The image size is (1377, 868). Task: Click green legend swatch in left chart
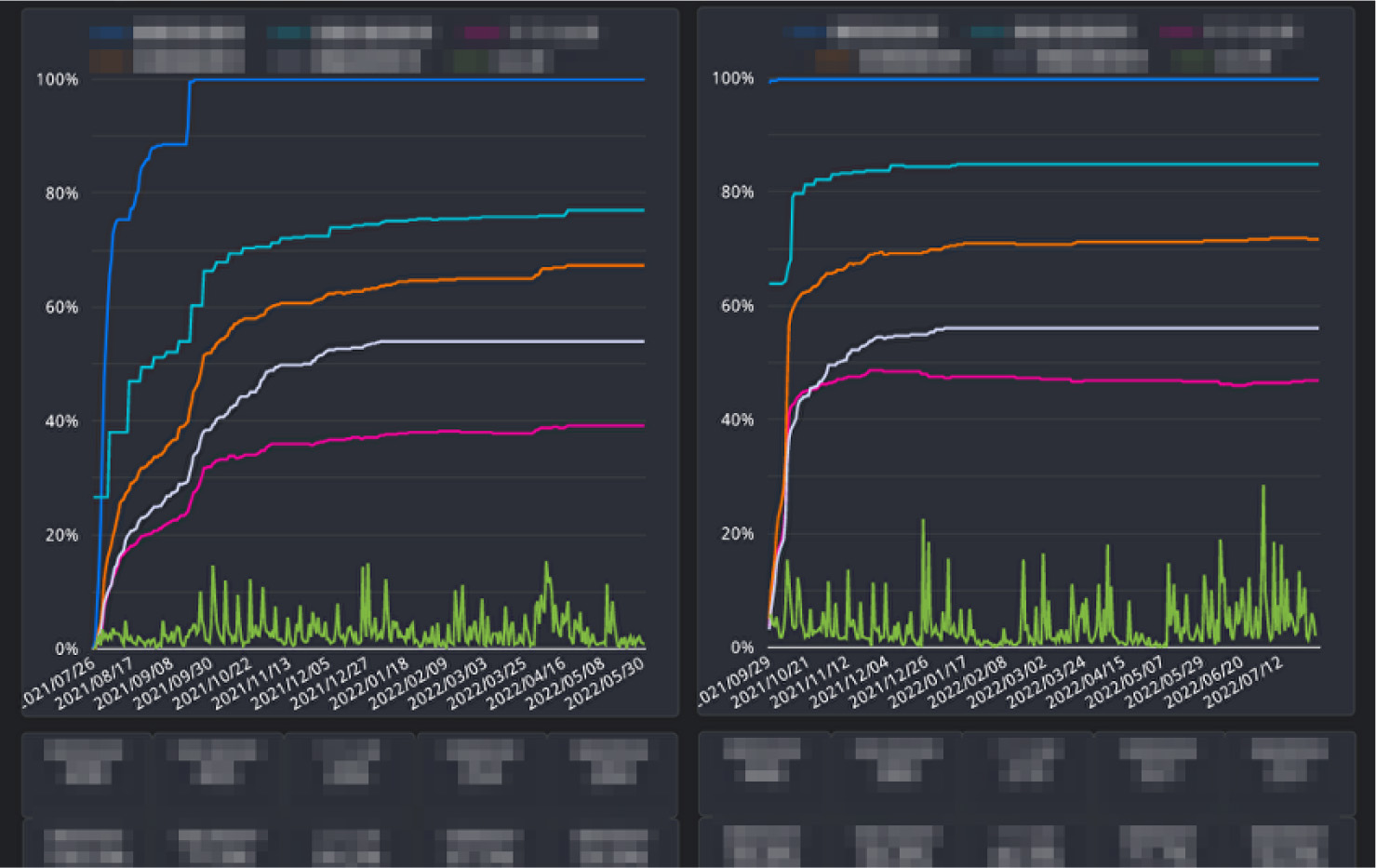(x=471, y=61)
